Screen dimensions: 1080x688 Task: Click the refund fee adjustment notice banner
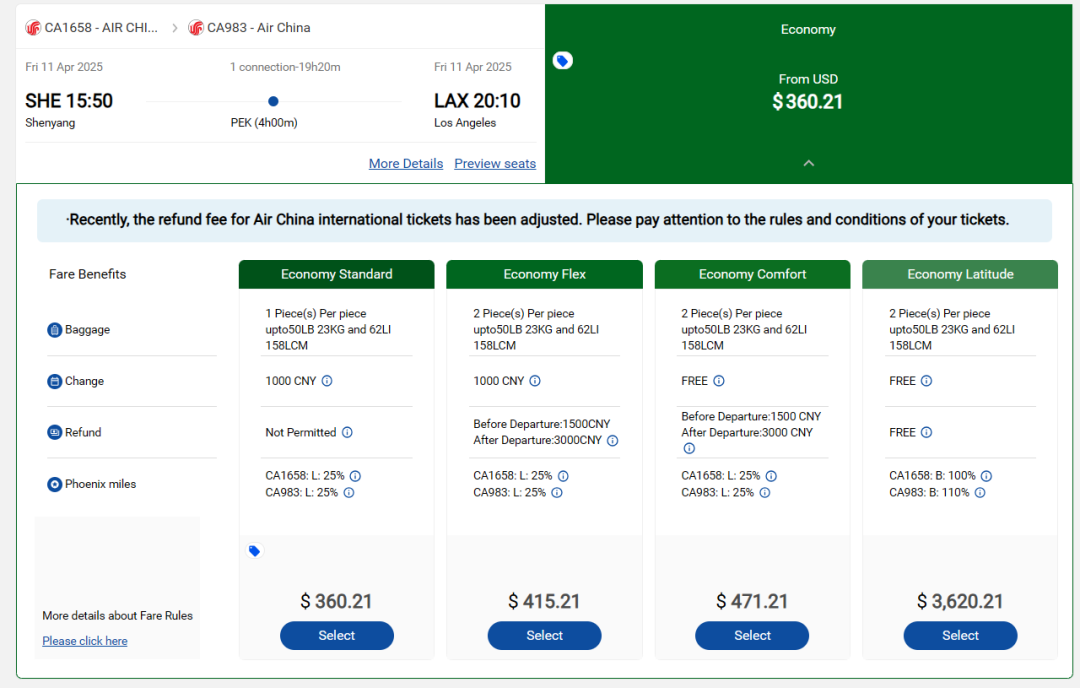pos(544,220)
